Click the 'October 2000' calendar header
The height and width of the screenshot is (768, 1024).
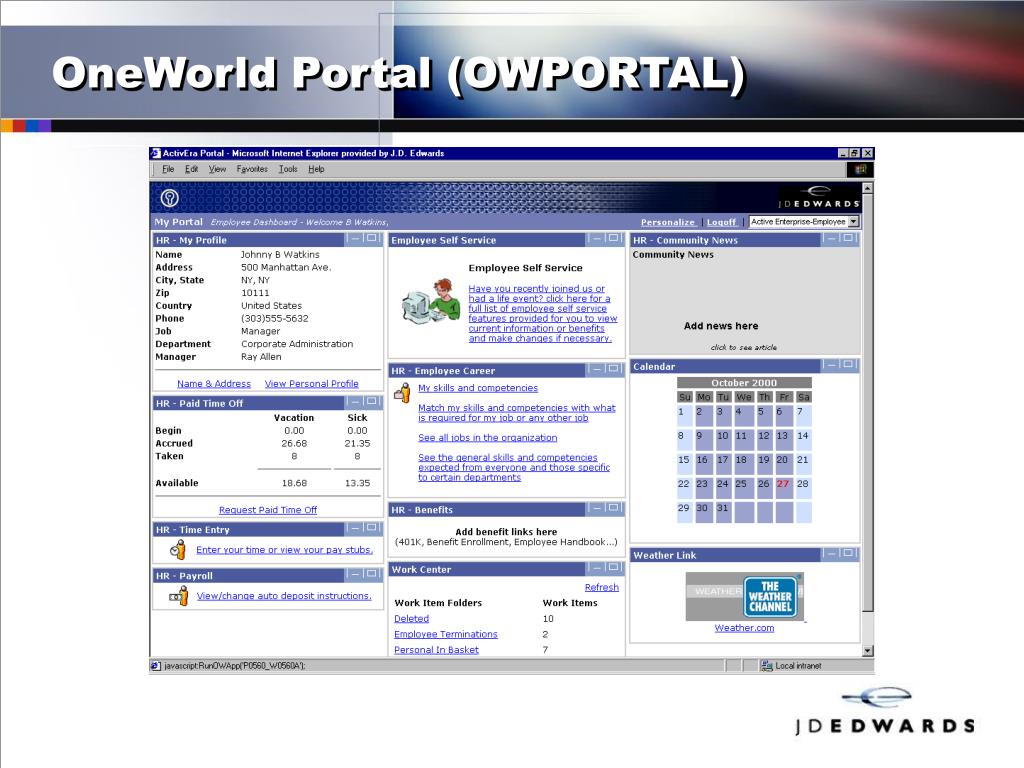(744, 383)
